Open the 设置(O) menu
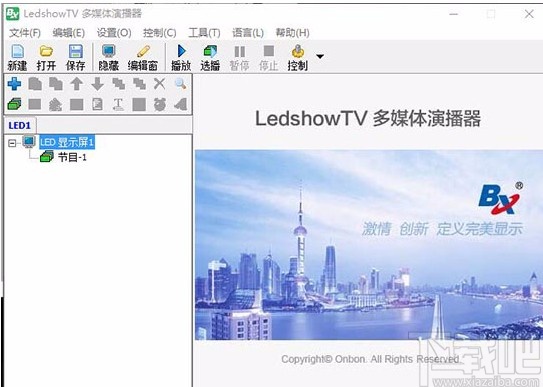 tap(114, 33)
